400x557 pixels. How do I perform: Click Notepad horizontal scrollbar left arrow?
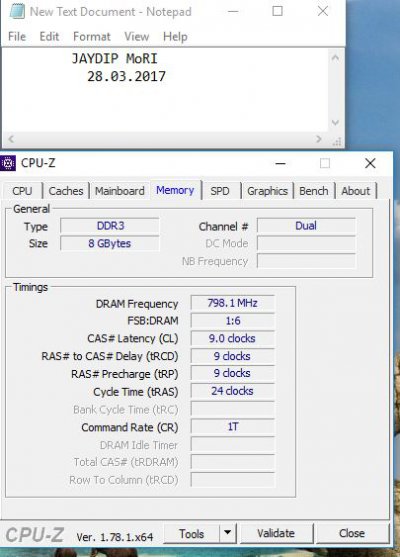tap(11, 139)
